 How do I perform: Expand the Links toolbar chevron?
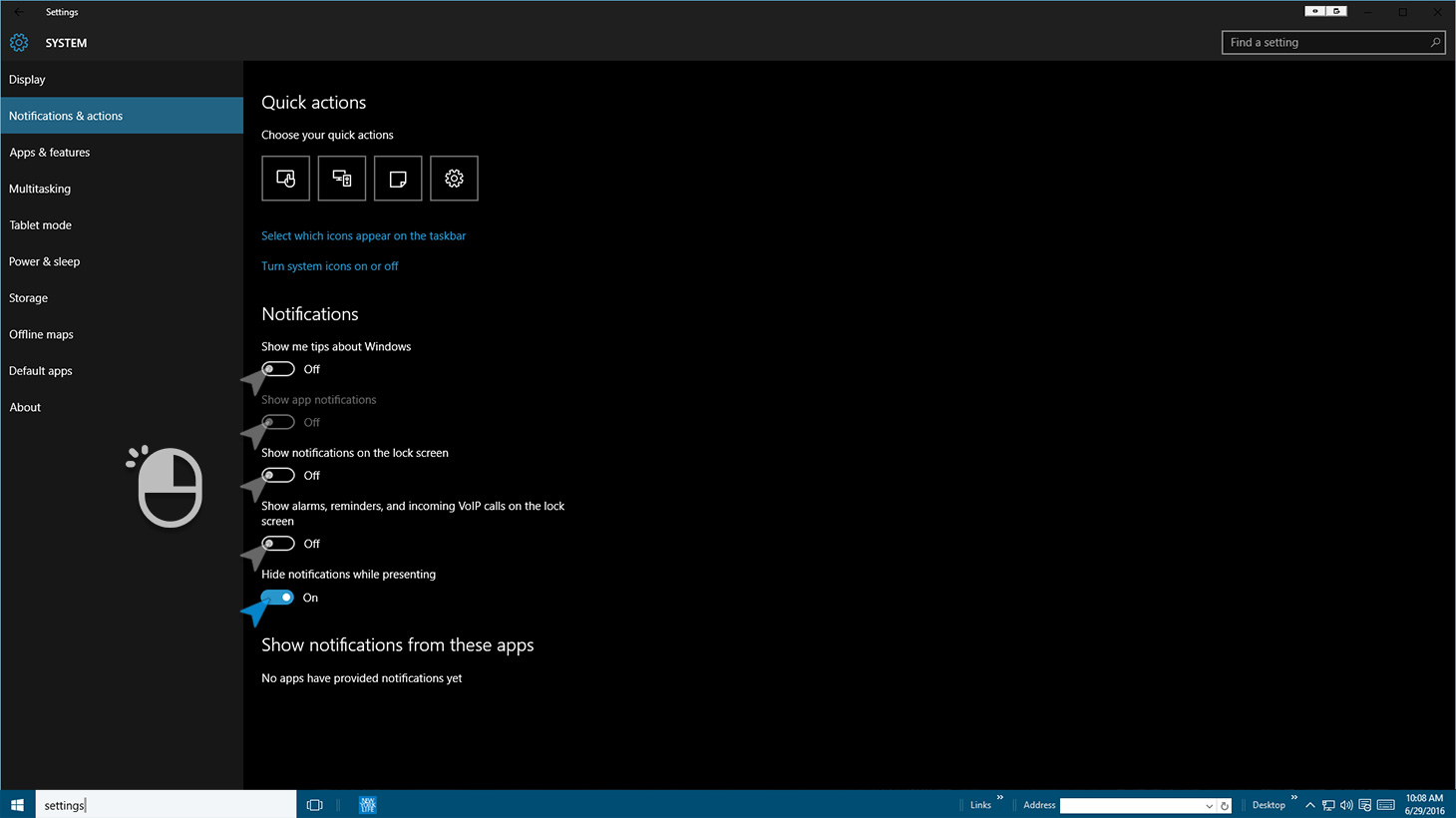click(x=999, y=798)
